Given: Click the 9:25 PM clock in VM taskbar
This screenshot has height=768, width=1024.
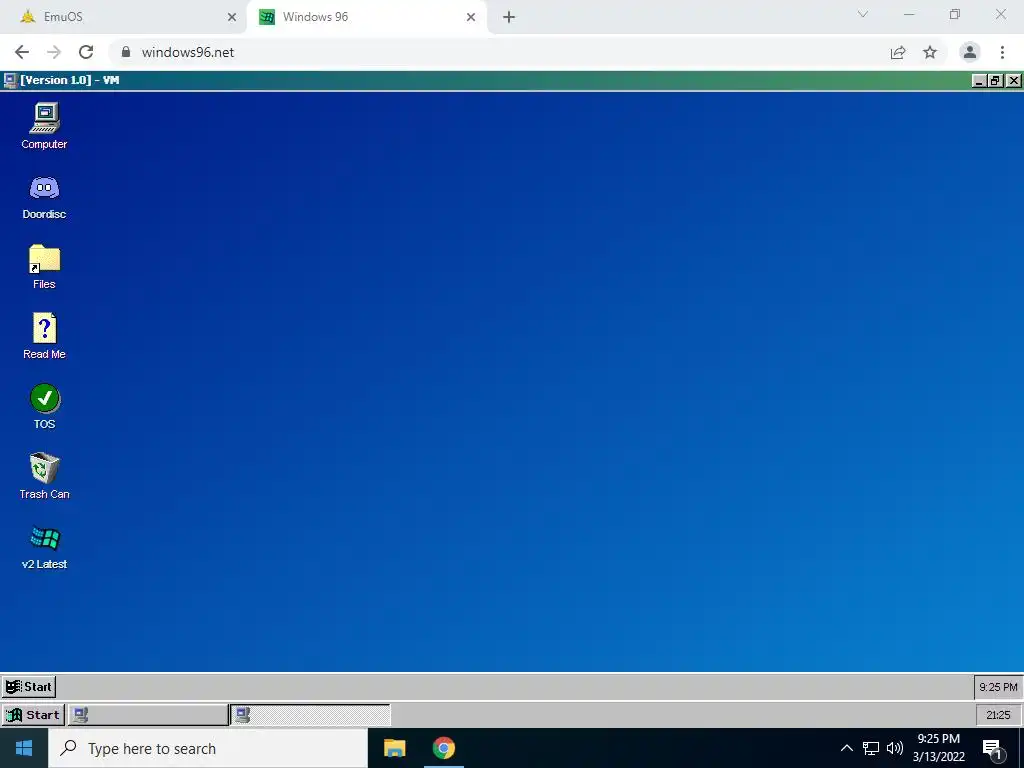Looking at the screenshot, I should tap(998, 687).
